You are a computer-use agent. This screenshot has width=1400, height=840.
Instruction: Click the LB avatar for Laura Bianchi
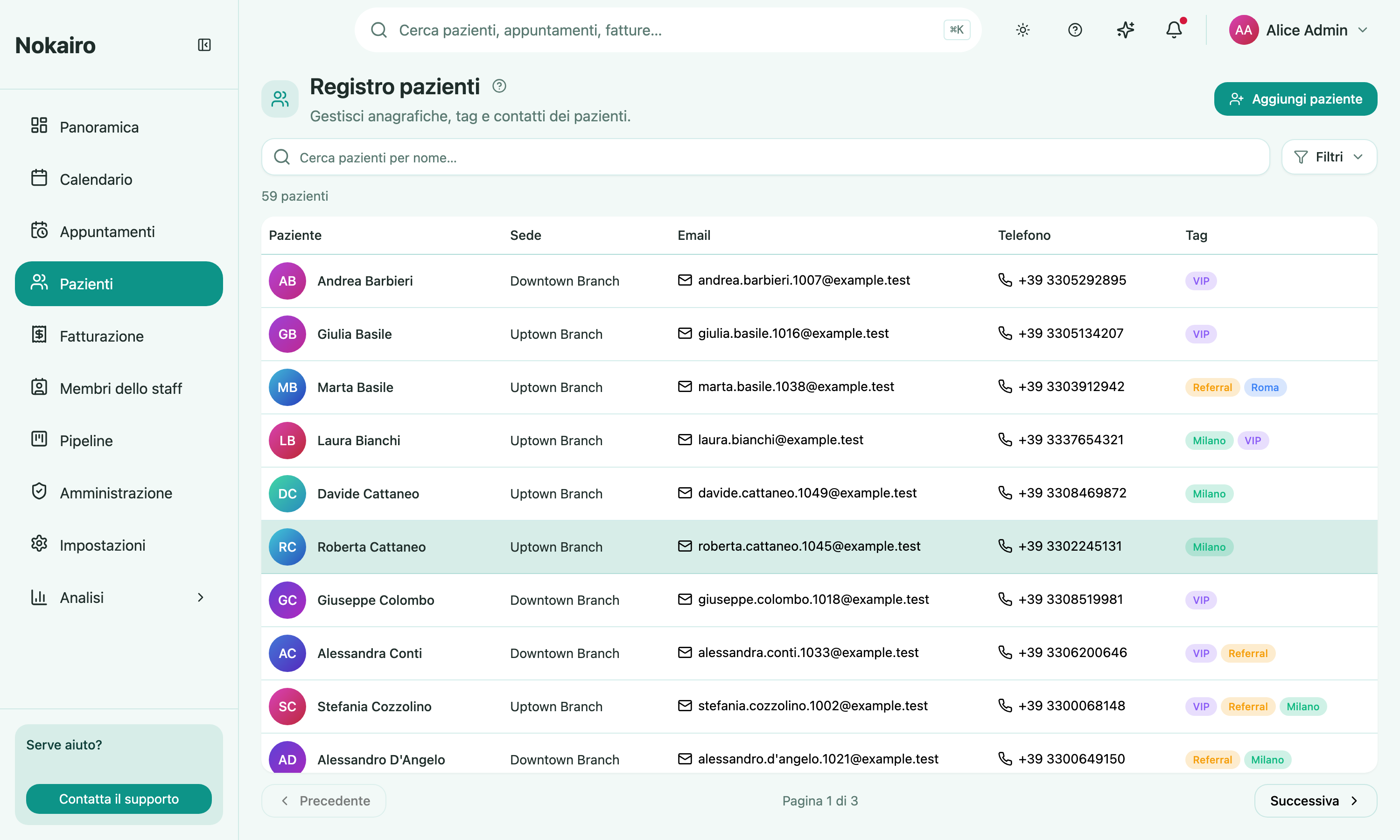(x=287, y=441)
